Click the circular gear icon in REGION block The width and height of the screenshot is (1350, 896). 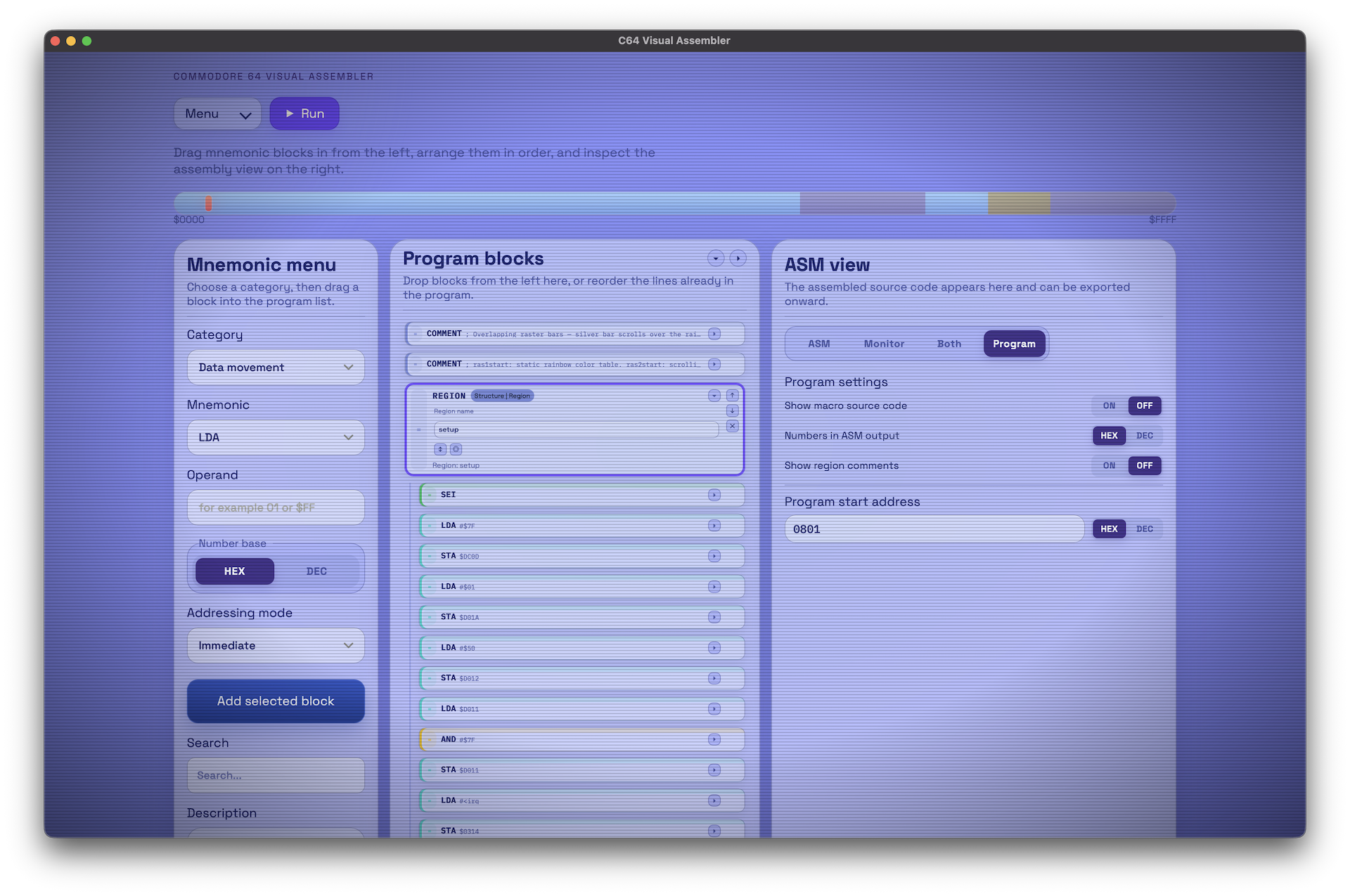[456, 449]
